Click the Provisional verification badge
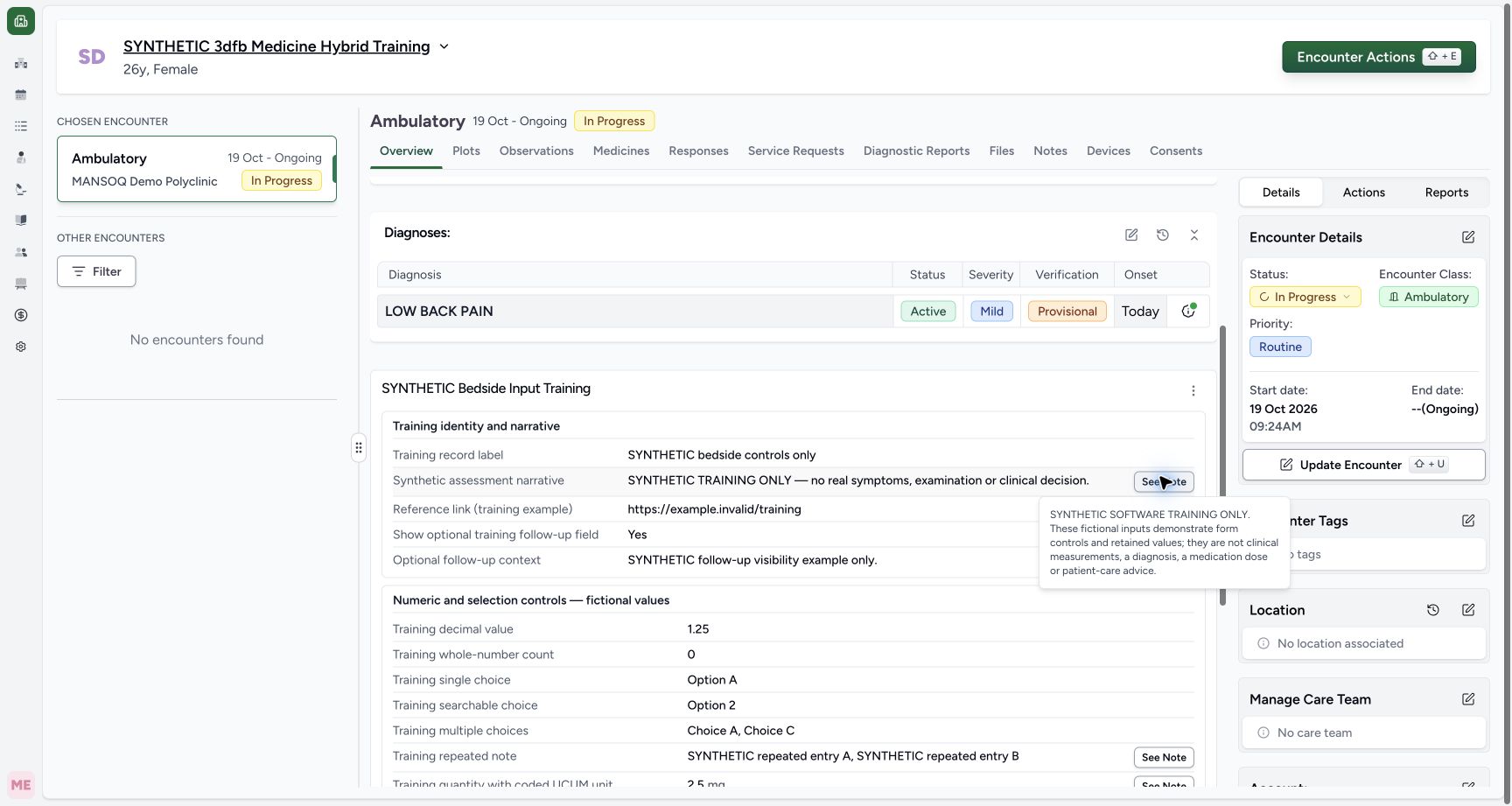The image size is (1512, 806). [x=1067, y=311]
